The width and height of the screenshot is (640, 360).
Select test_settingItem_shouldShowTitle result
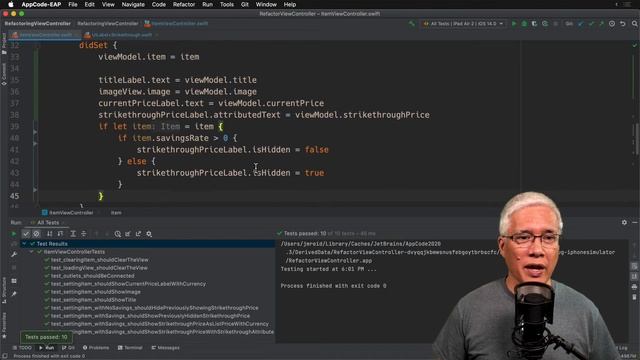(93, 300)
